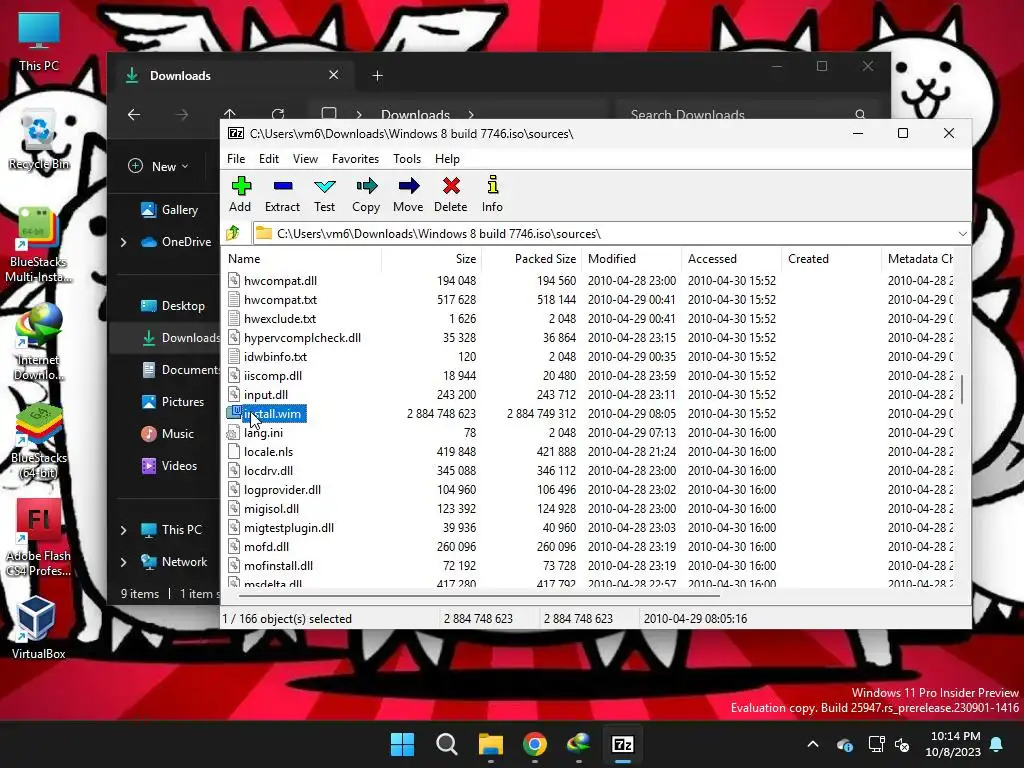The height and width of the screenshot is (768, 1024).
Task: Close the Downloads Explorer tab
Action: pyautogui.click(x=334, y=75)
